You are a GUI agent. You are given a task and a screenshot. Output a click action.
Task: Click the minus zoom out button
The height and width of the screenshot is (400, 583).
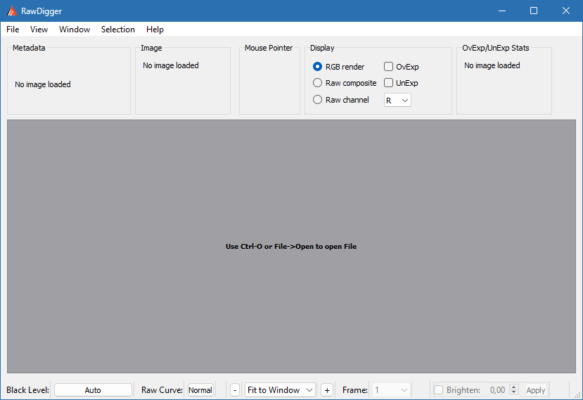coord(235,390)
